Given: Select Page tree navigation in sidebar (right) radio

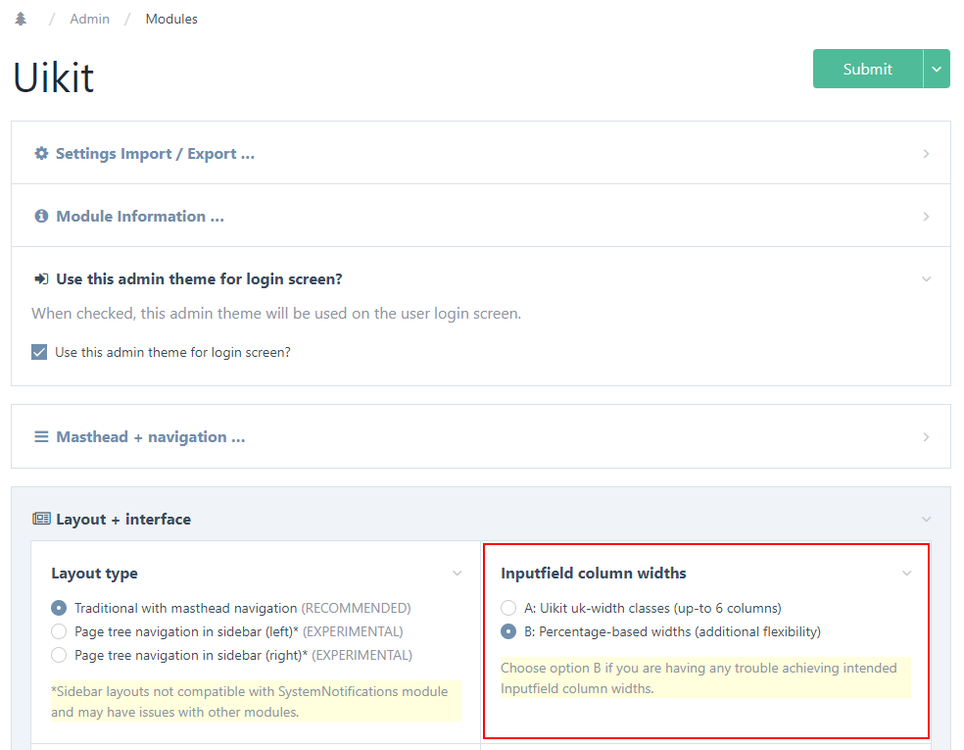Looking at the screenshot, I should (59, 655).
